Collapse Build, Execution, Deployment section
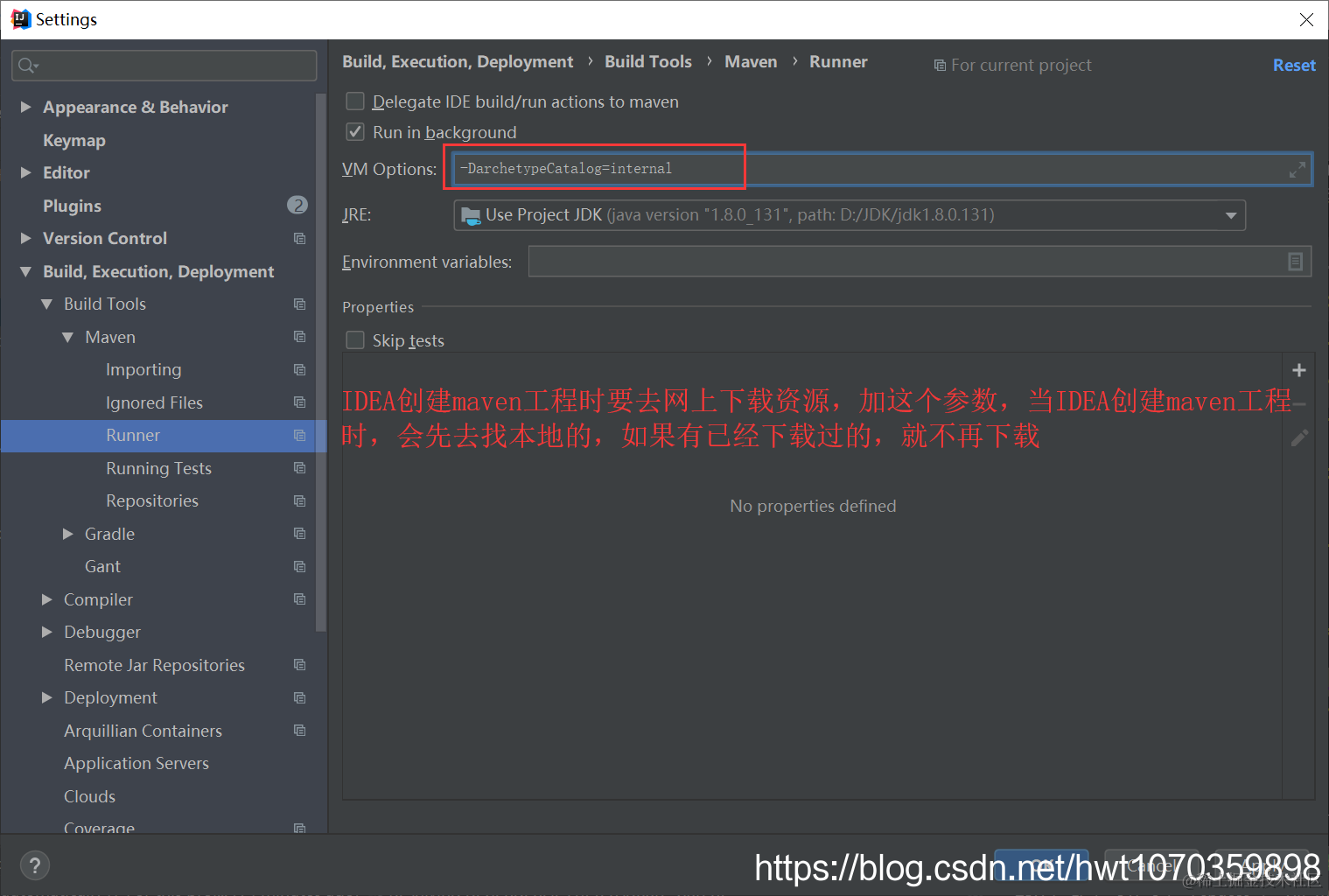Image resolution: width=1329 pixels, height=896 pixels. pyautogui.click(x=25, y=271)
